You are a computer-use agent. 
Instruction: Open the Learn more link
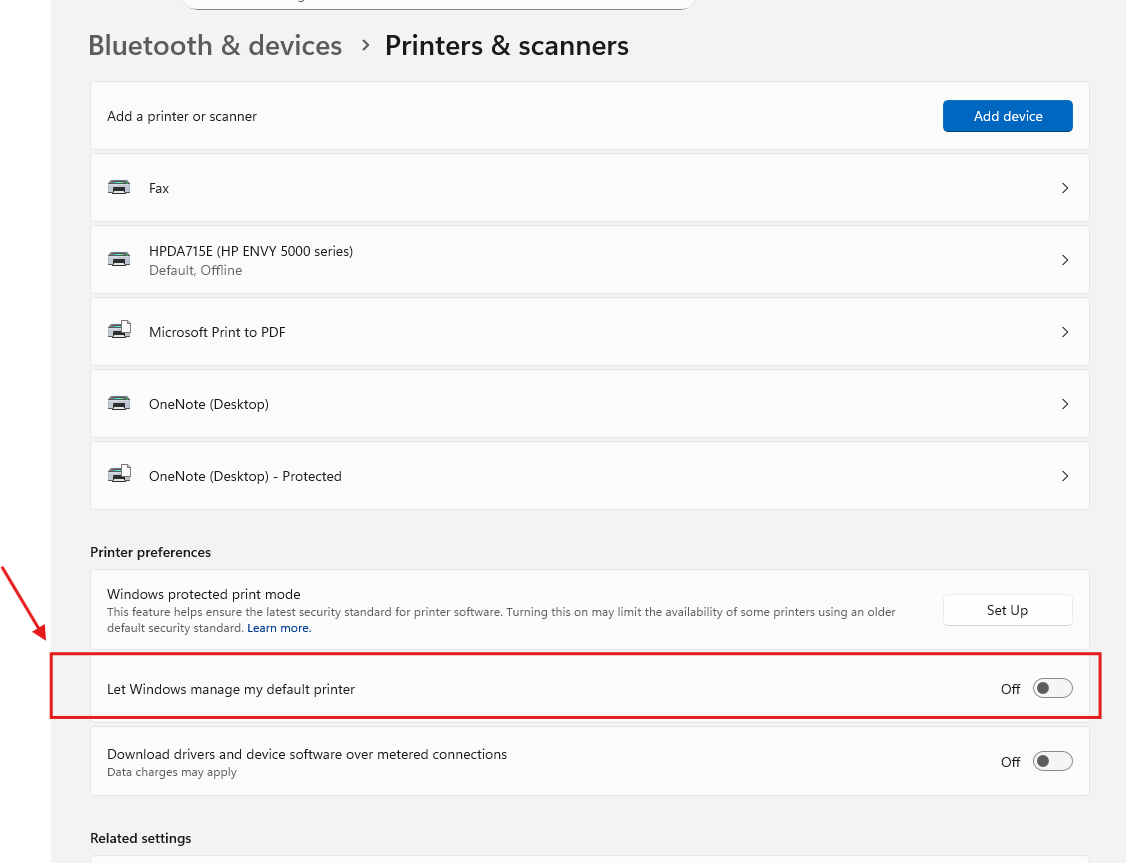coord(279,628)
